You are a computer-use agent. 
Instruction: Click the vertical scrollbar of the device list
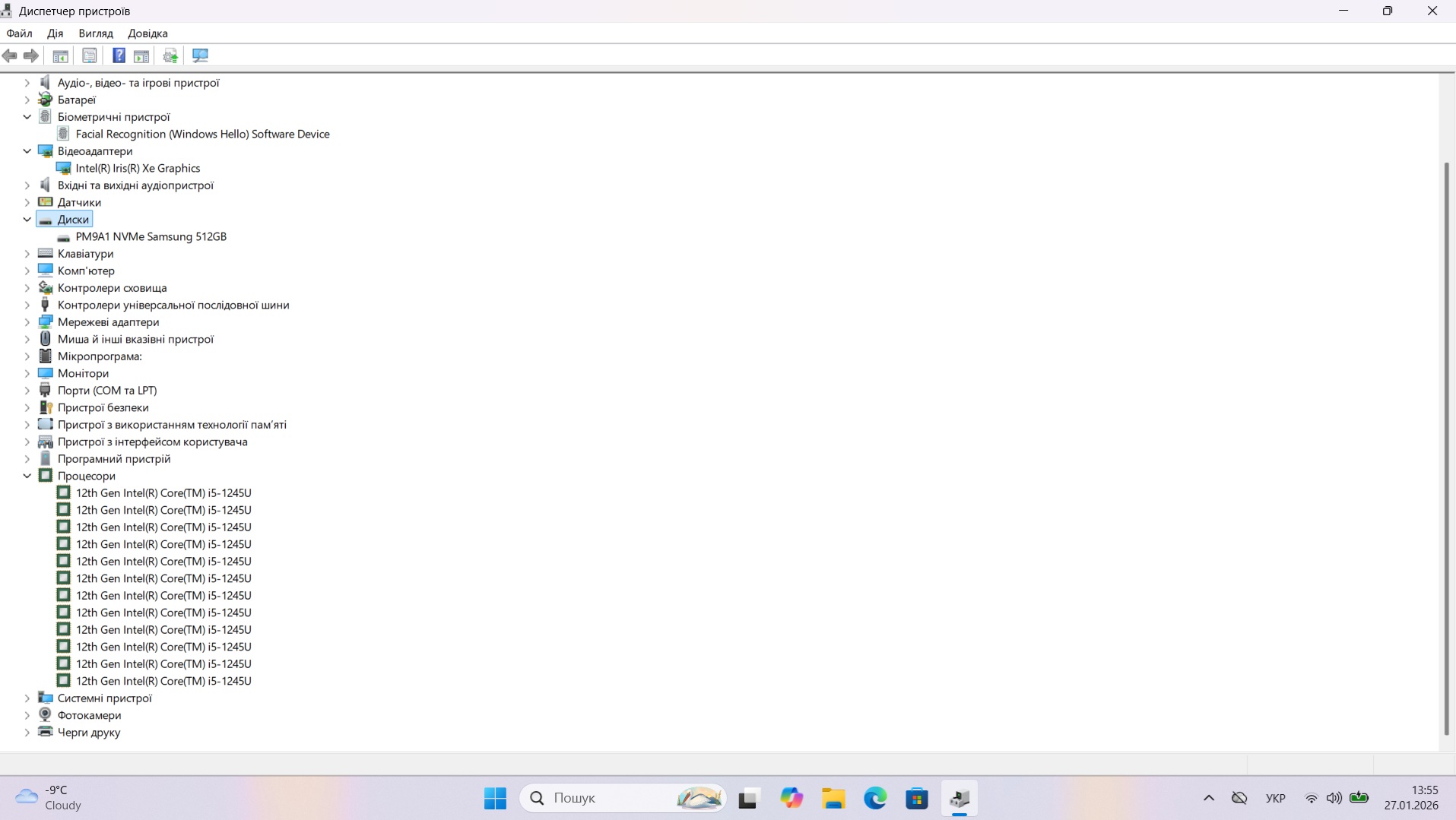[x=1446, y=448]
